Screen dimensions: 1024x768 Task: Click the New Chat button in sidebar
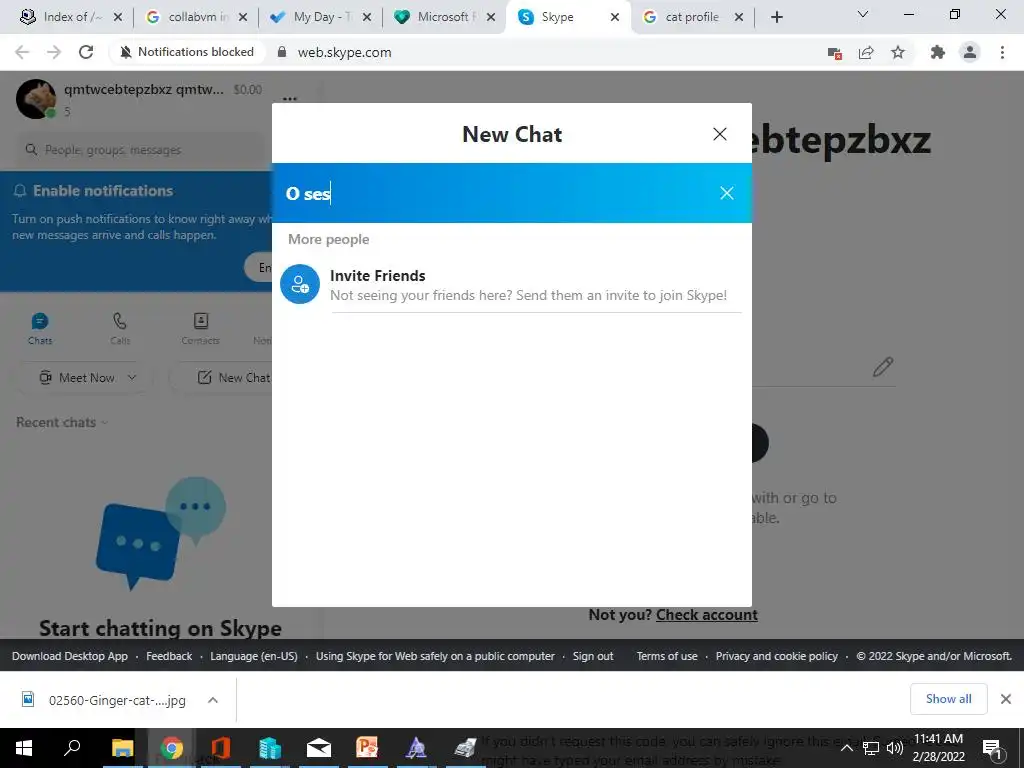coord(233,377)
